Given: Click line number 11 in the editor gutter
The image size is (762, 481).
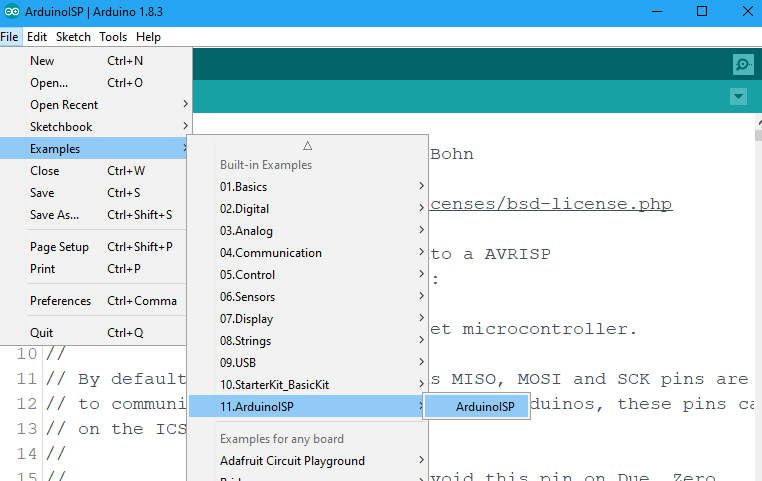Looking at the screenshot, I should pyautogui.click(x=27, y=379).
